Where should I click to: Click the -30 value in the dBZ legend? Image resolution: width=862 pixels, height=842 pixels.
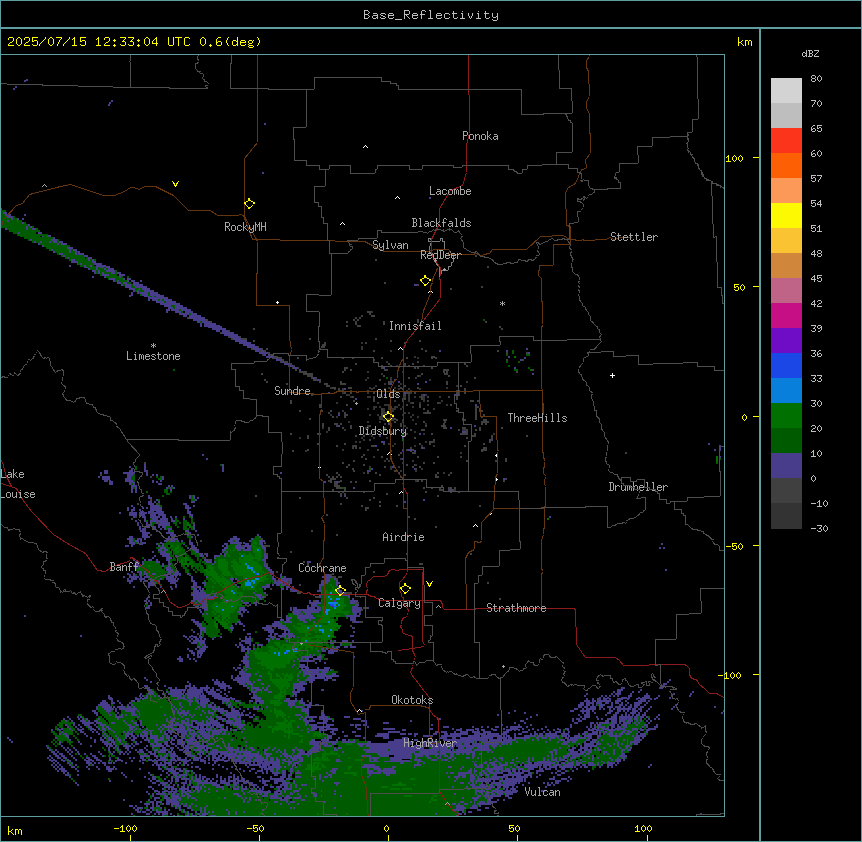point(819,529)
